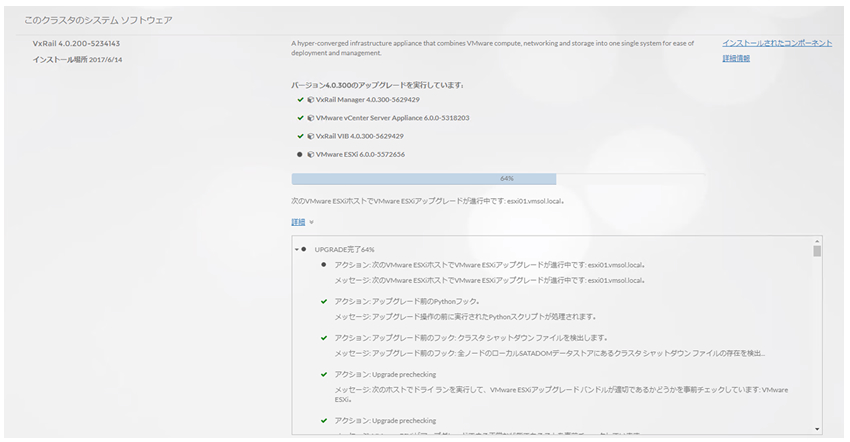
Task: Click checkmark beside last Upgrade prechecking action
Action: coord(324,420)
